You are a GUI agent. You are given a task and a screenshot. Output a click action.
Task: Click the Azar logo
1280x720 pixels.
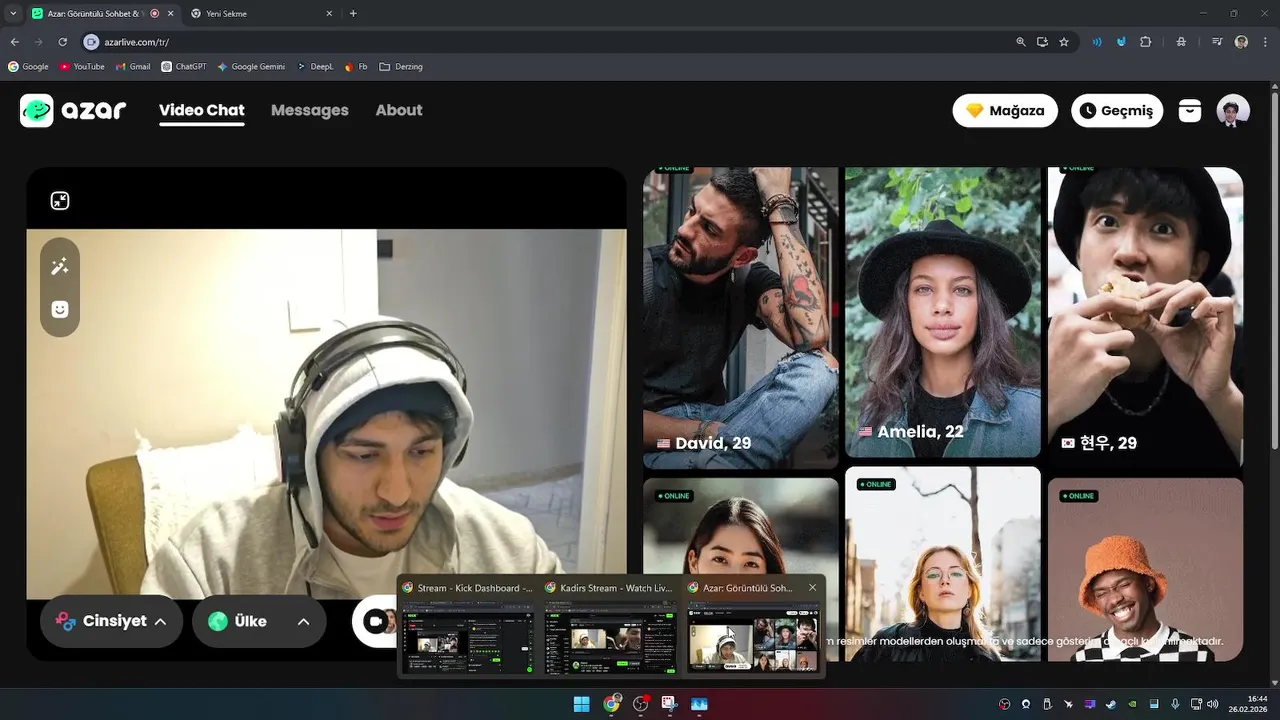pos(73,110)
